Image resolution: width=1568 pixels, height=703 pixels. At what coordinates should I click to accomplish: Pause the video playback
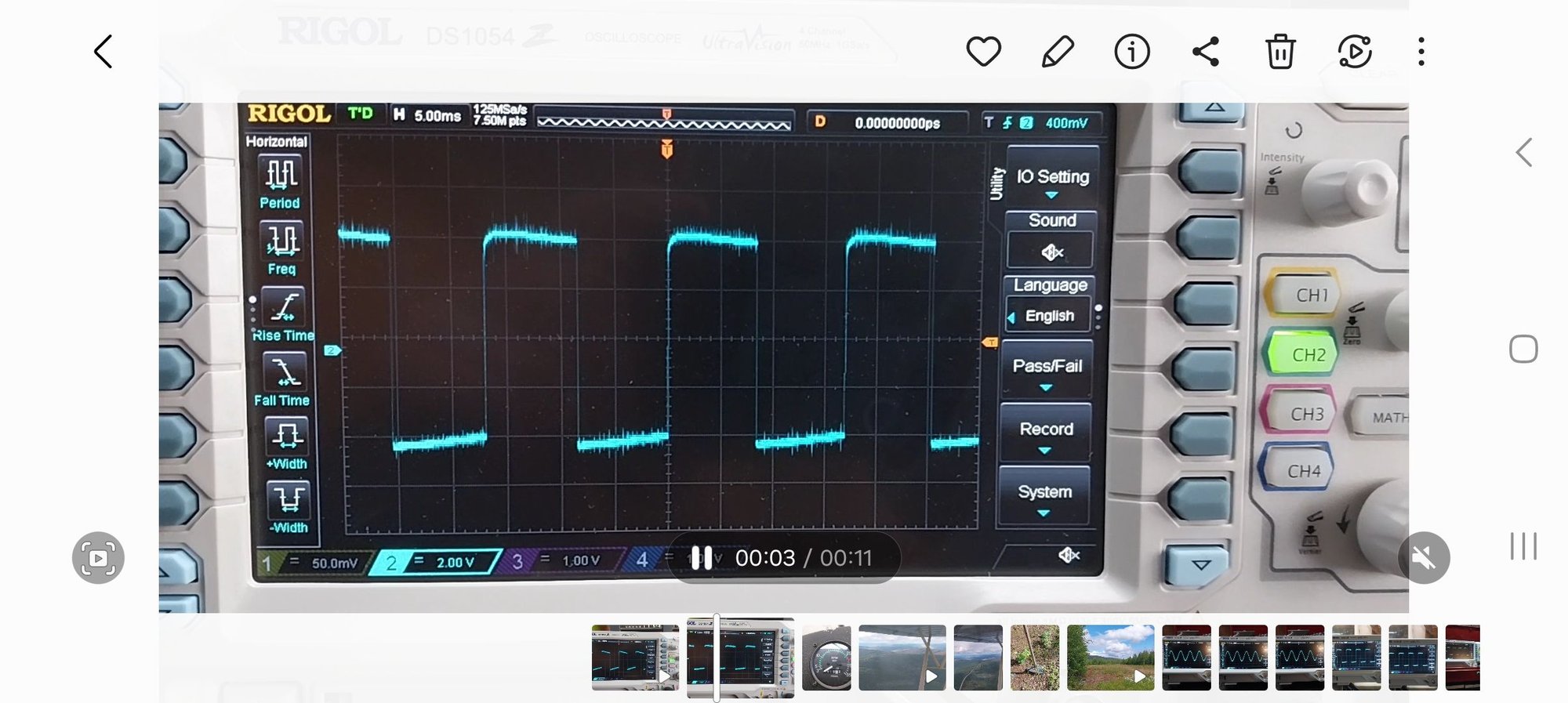click(x=702, y=558)
